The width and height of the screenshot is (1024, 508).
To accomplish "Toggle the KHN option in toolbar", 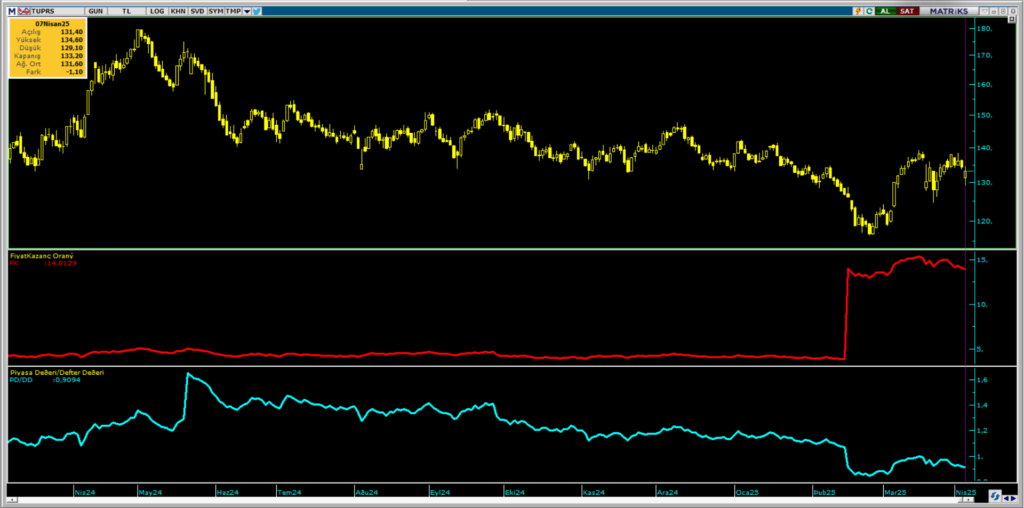I will point(177,10).
